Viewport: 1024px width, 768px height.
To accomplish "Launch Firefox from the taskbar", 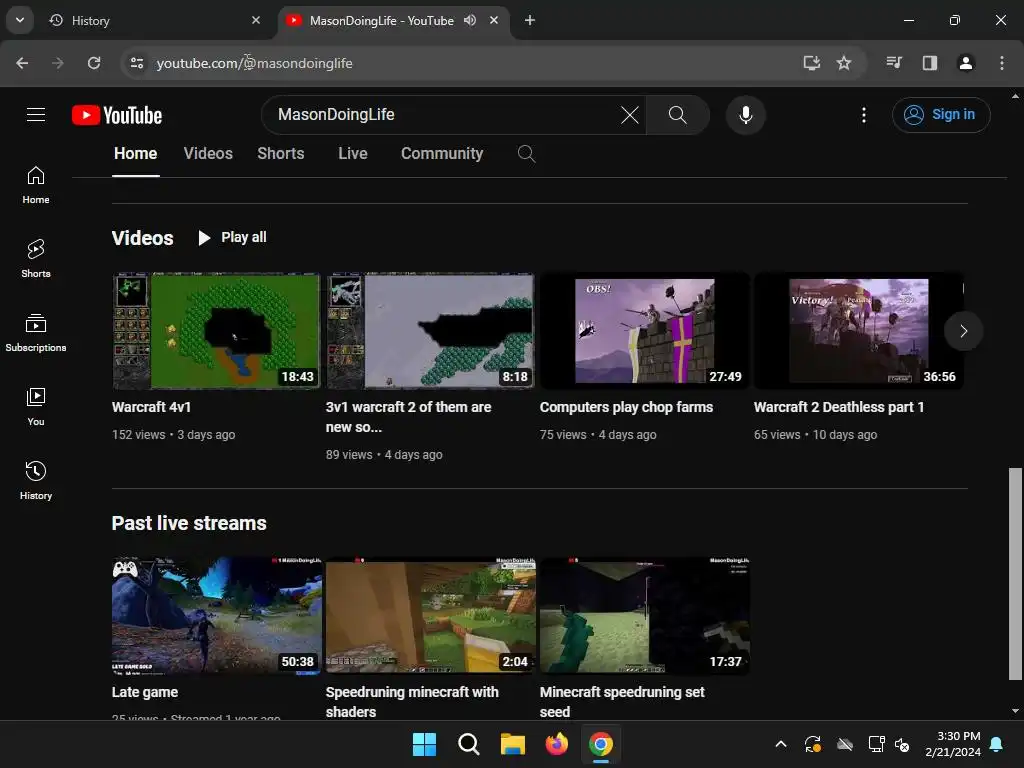I will click(556, 744).
